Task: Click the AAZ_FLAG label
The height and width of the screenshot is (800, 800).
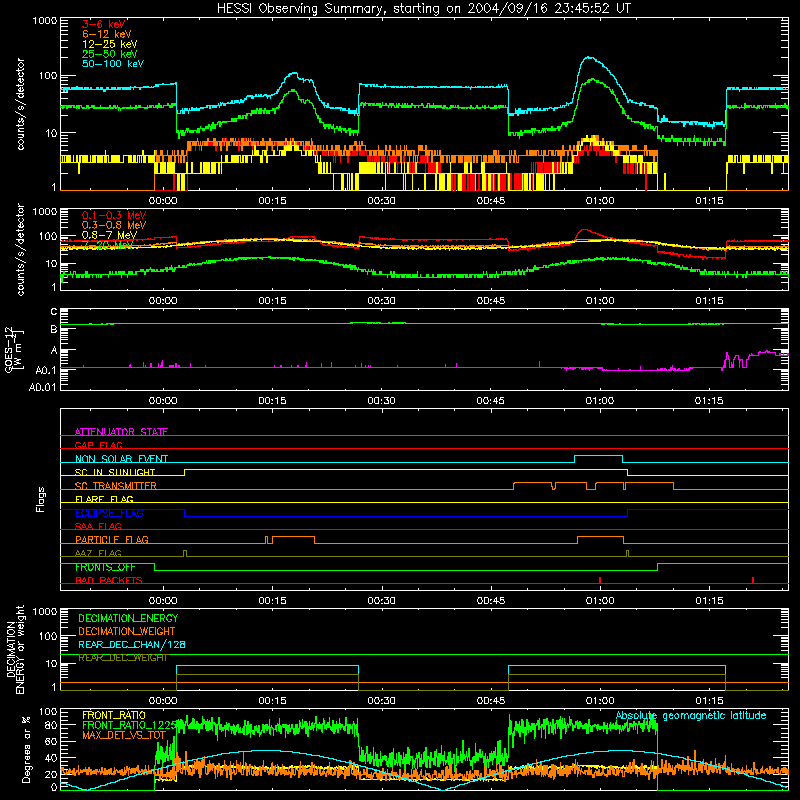Action: [x=98, y=553]
